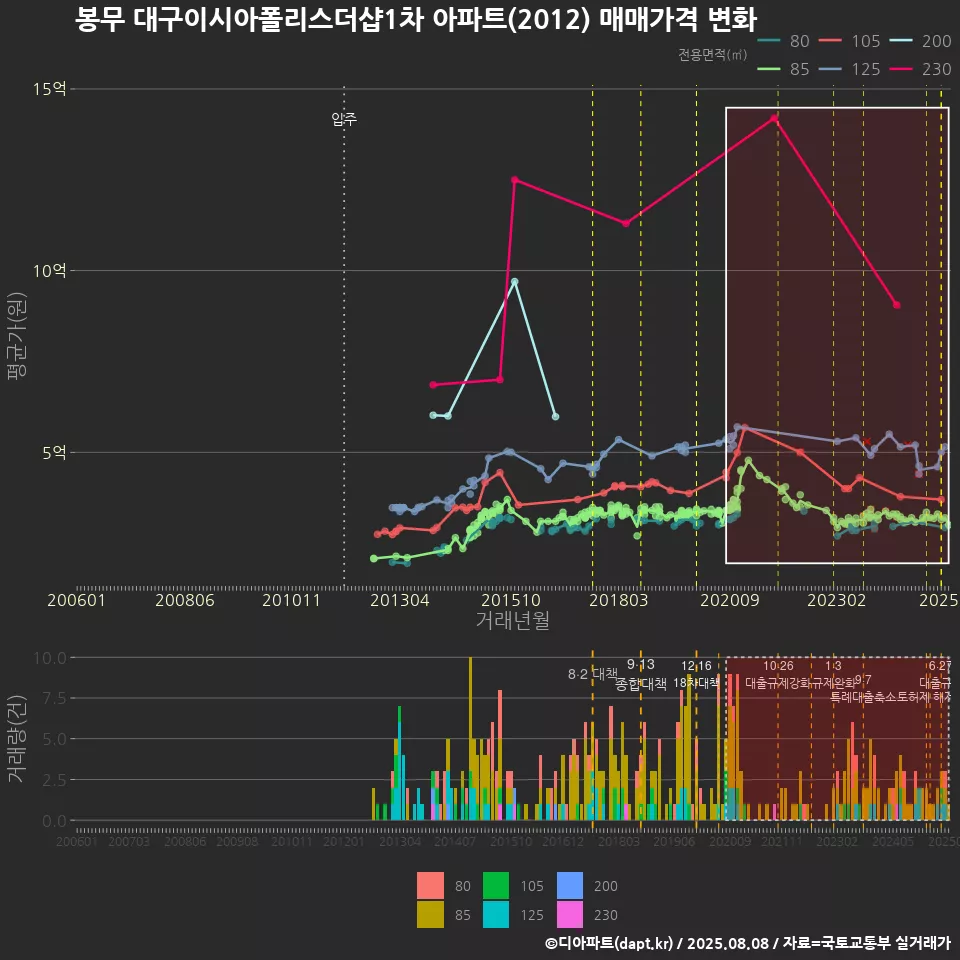Click the chart title 매매가격 변화 text
Screen dimensions: 960x960
click(x=678, y=20)
